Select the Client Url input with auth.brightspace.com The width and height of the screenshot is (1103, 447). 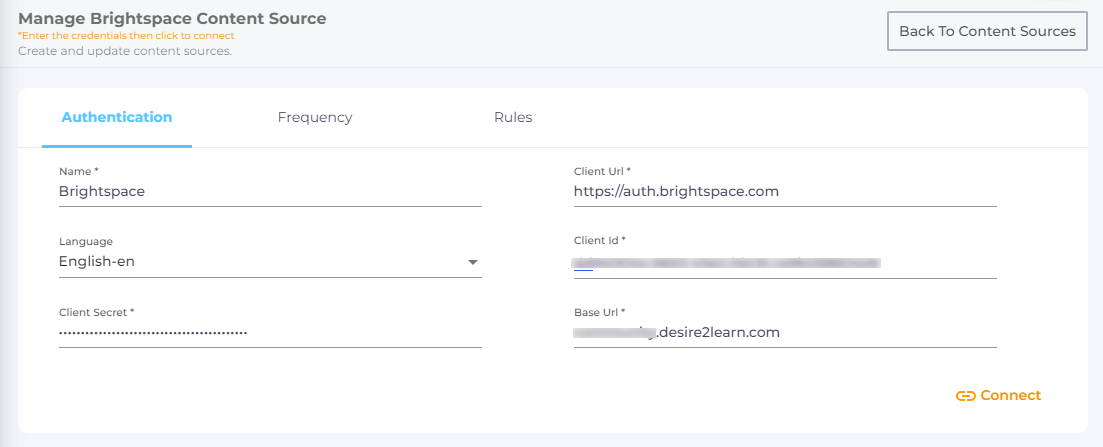coord(785,191)
